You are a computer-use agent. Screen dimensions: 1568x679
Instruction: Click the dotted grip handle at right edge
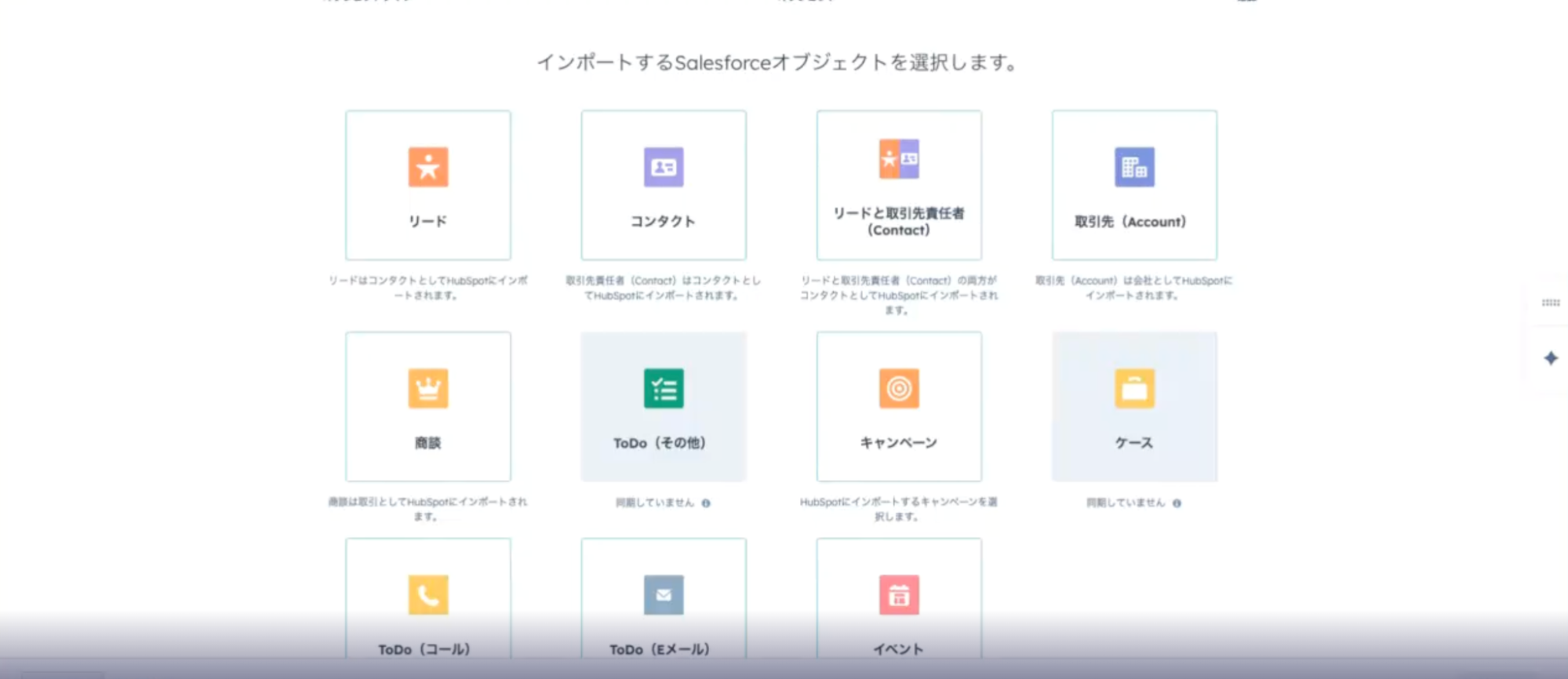(1551, 303)
